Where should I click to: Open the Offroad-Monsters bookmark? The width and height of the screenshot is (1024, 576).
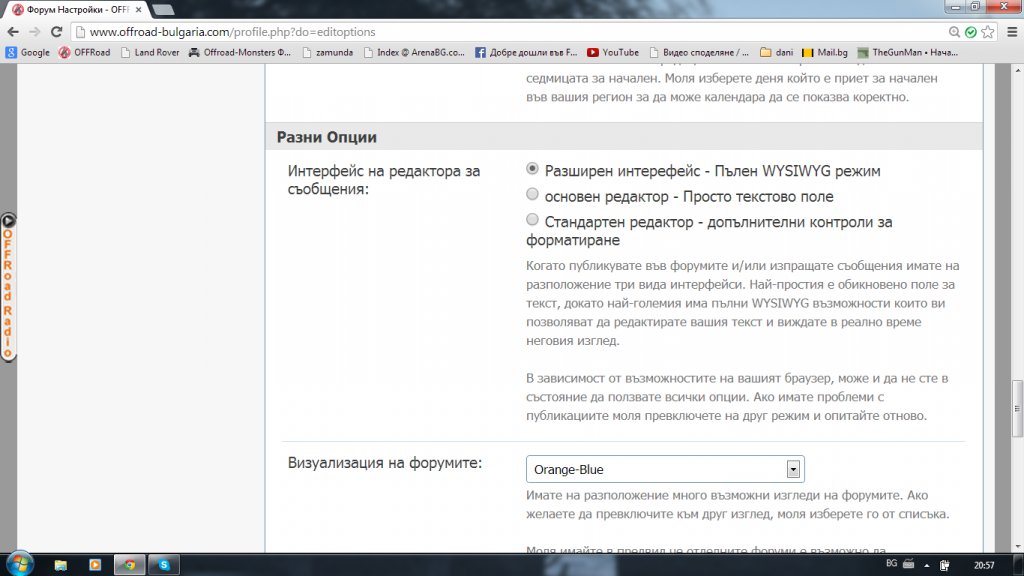click(x=240, y=52)
